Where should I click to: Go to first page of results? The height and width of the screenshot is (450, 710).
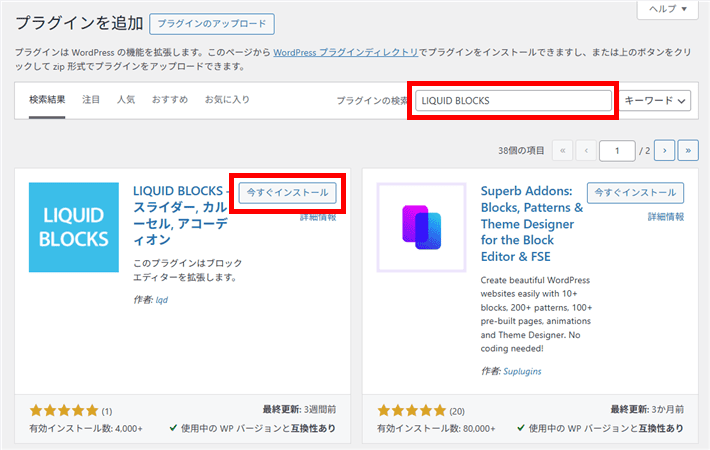(562, 151)
